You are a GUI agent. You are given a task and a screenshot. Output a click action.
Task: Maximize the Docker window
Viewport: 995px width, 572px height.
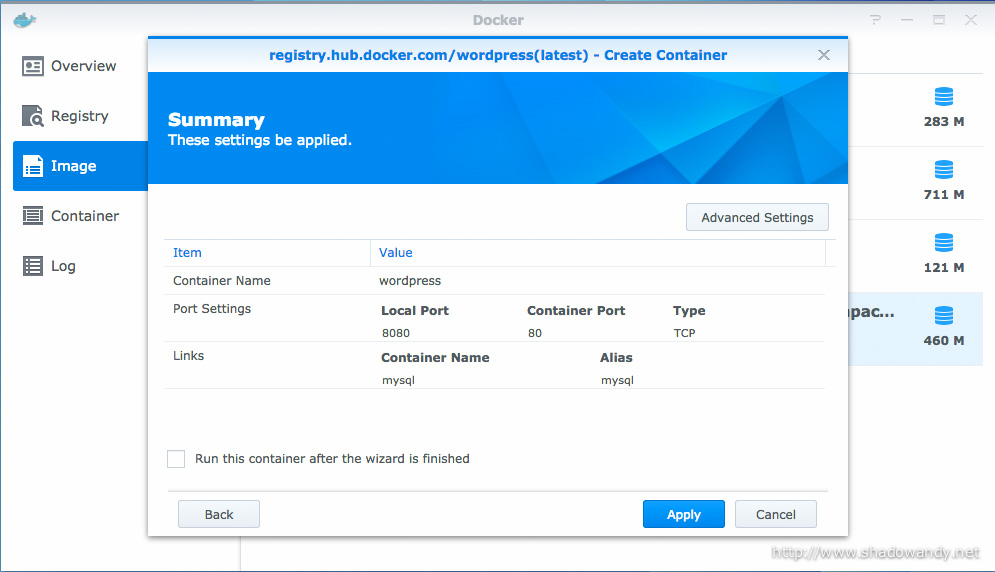(x=939, y=20)
